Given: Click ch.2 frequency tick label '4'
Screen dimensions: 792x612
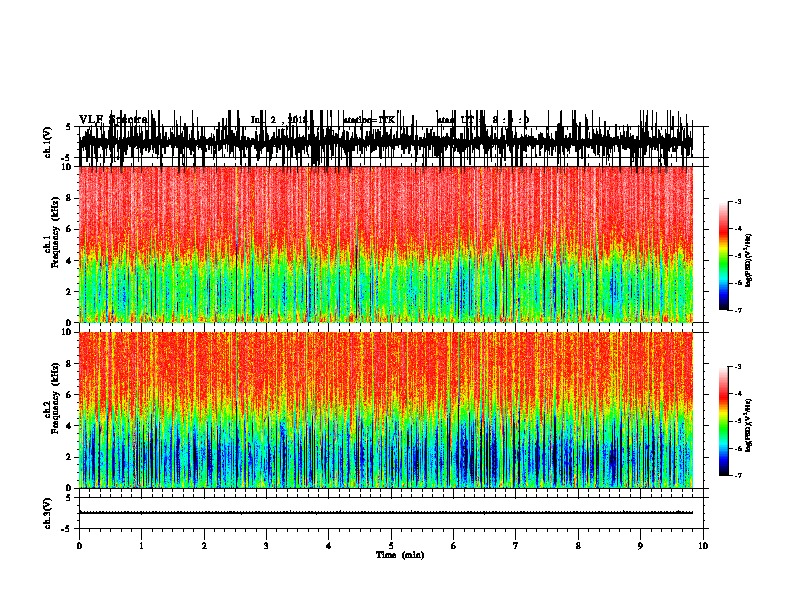Looking at the screenshot, I should point(70,426).
